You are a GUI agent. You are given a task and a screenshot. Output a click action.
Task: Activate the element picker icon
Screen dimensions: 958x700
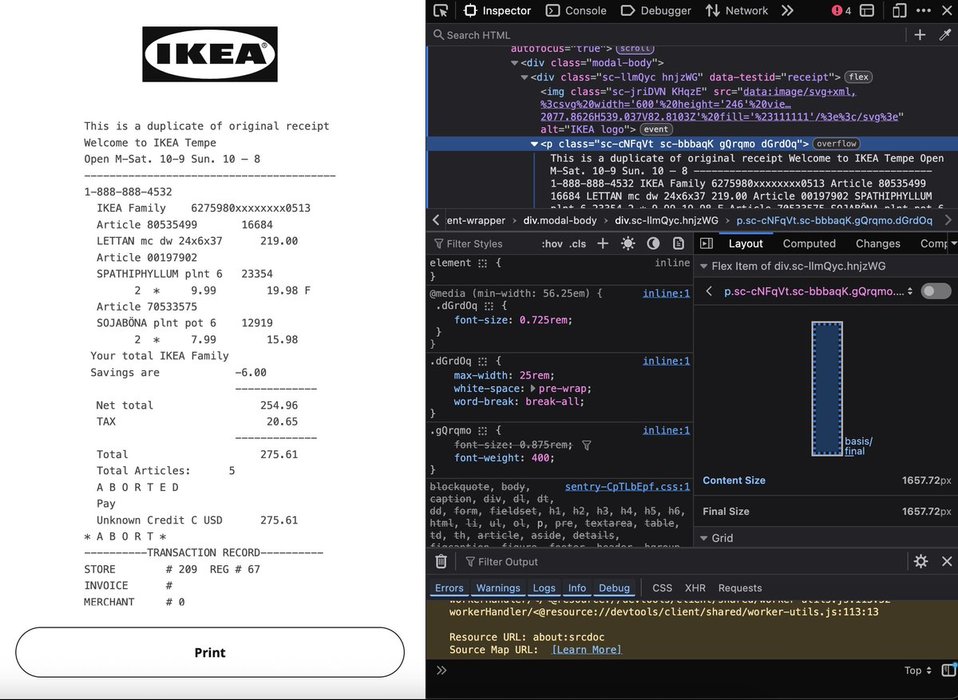(441, 10)
